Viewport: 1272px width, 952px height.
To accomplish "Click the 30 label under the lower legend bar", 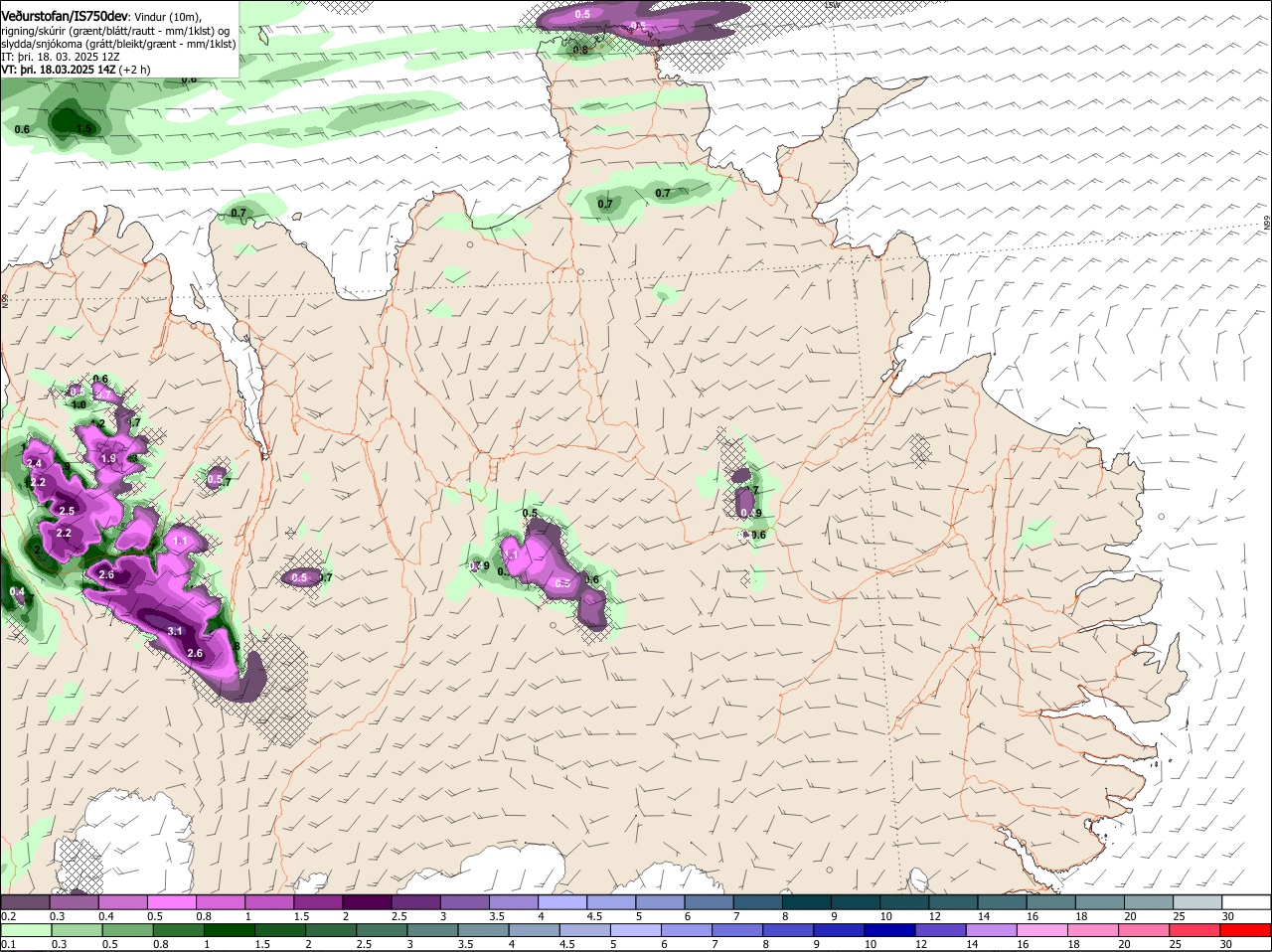I will [x=1225, y=944].
